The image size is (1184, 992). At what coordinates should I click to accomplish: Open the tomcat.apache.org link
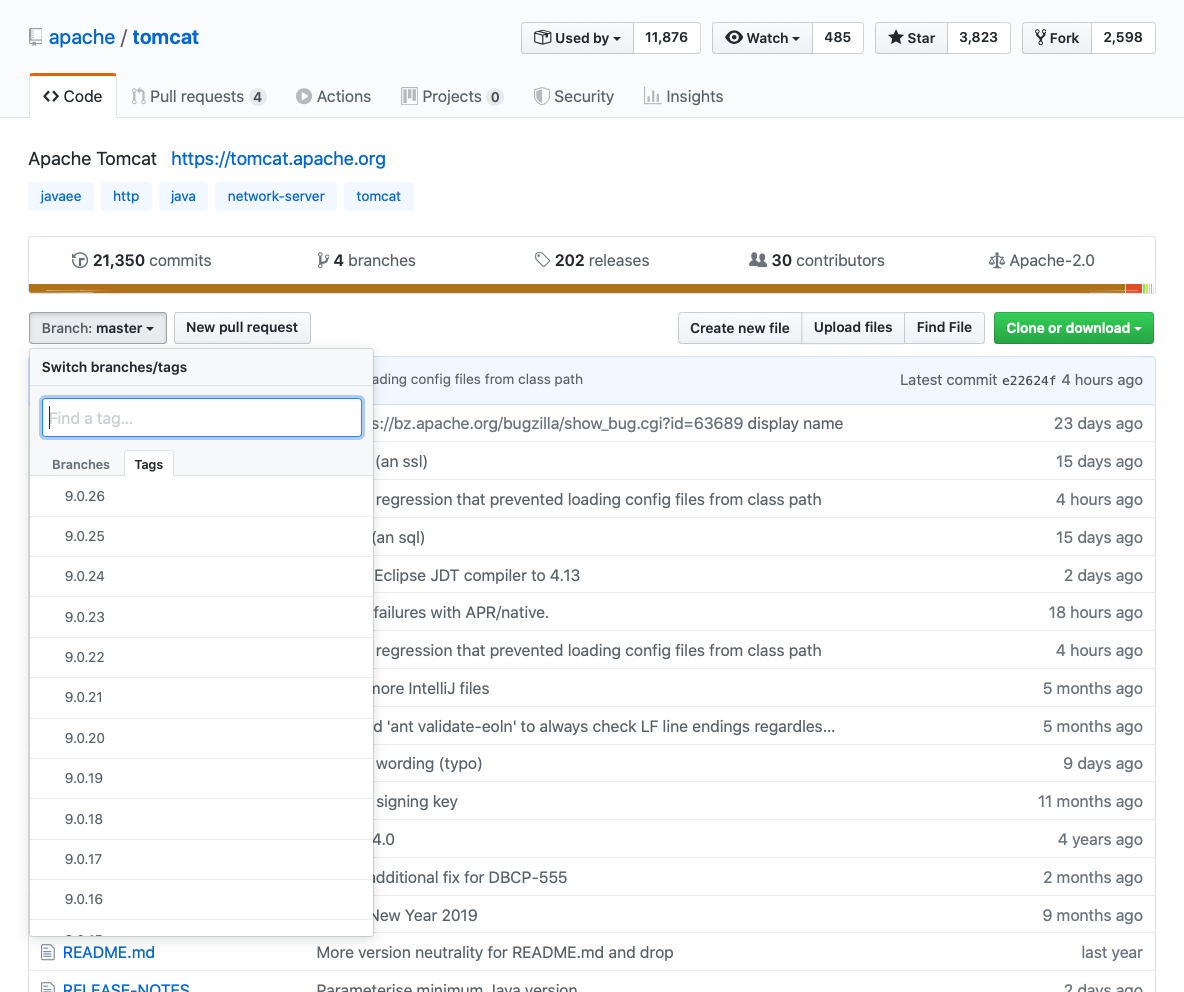point(278,158)
